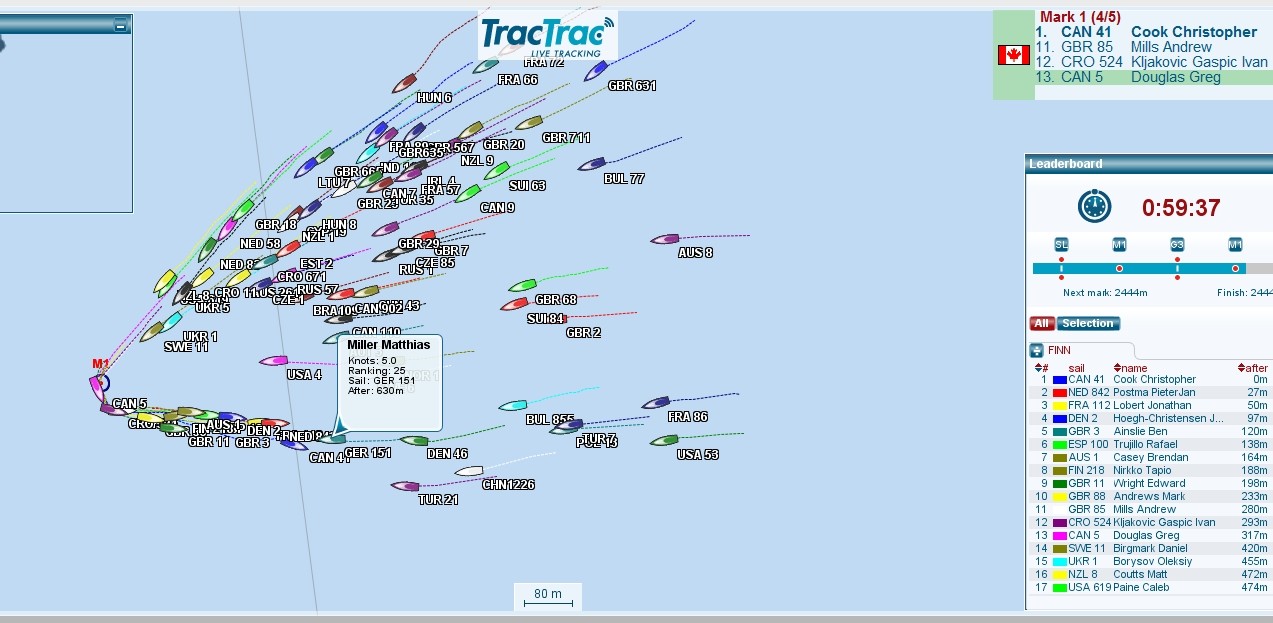The image size is (1273, 623).
Task: Click the CAN 9 boat icon
Action: (468, 193)
